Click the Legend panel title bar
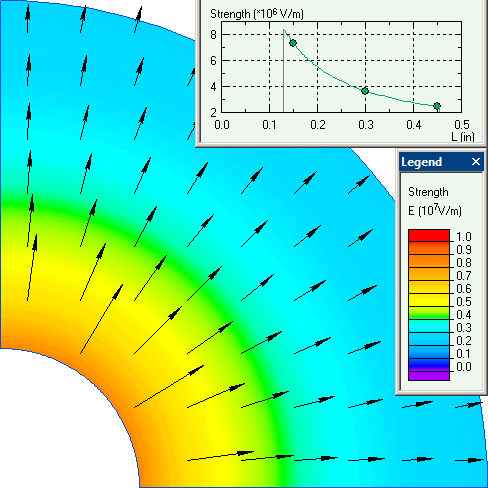 click(x=441, y=162)
